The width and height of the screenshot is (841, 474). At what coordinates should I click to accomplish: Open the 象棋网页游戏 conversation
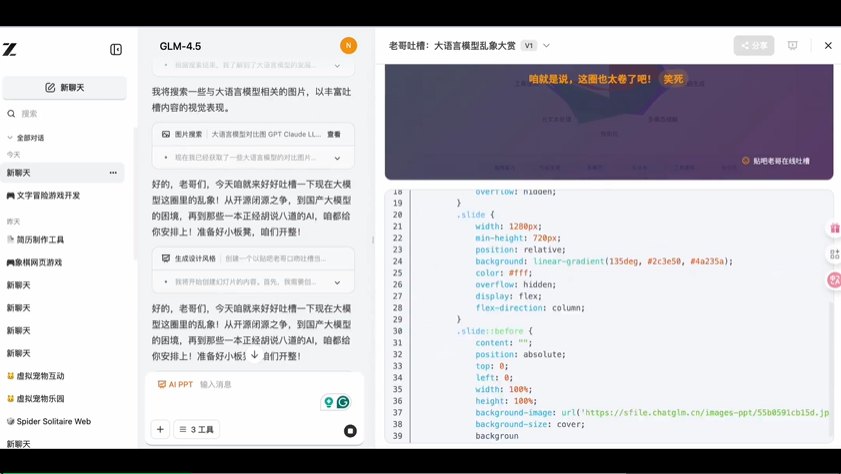tap(34, 262)
